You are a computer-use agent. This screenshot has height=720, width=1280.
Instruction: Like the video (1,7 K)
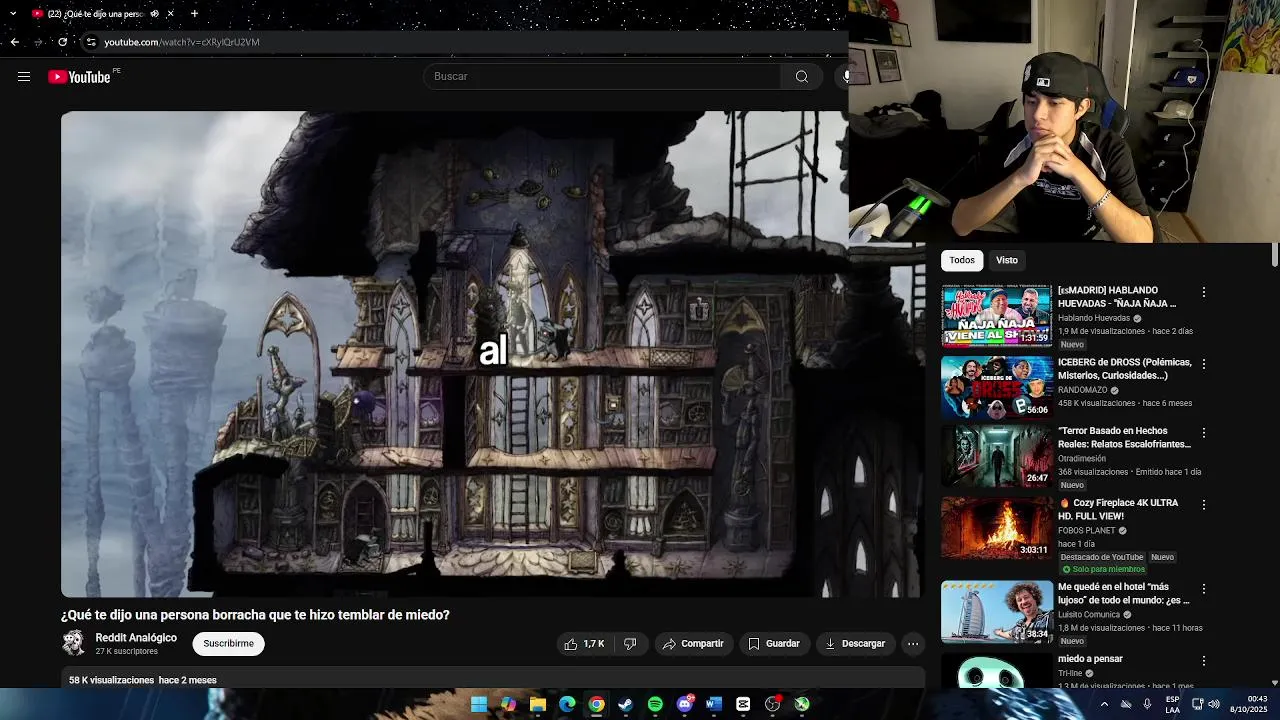pos(583,644)
